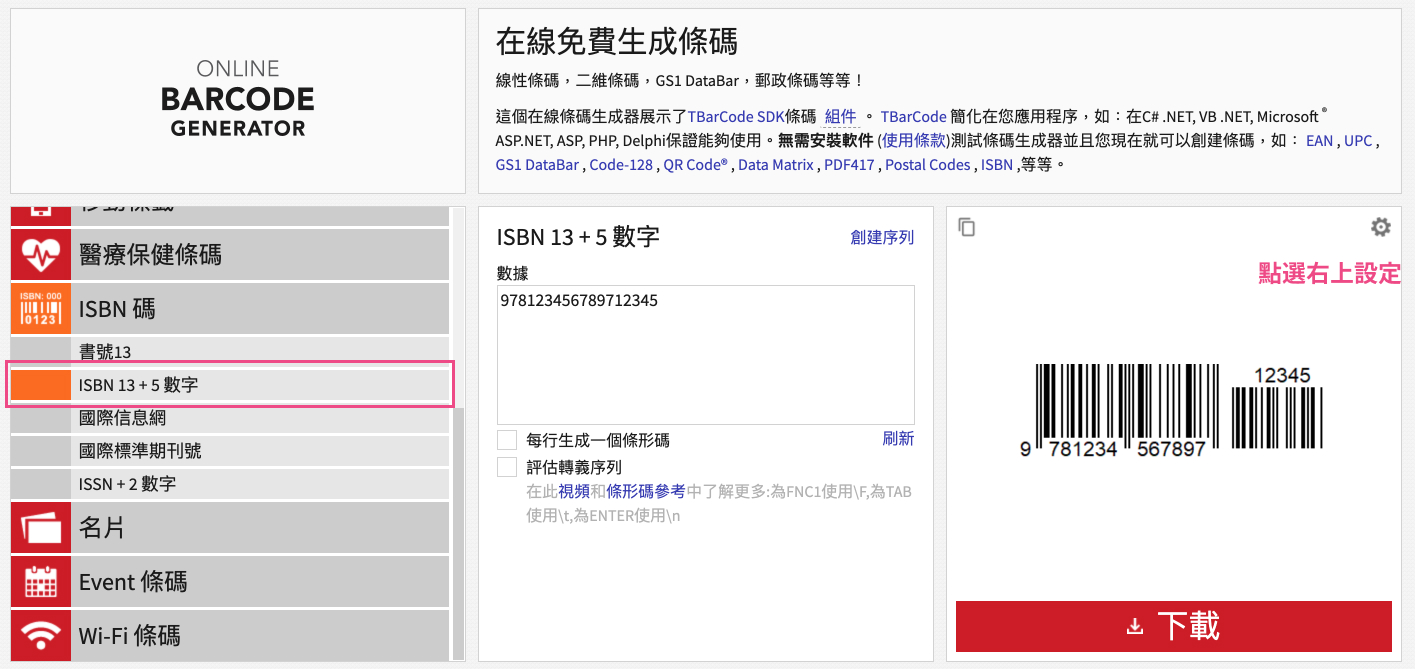Viewport: 1415px width, 669px height.
Task: Click the orange ISBN 碼 barcode icon
Action: pos(41,309)
